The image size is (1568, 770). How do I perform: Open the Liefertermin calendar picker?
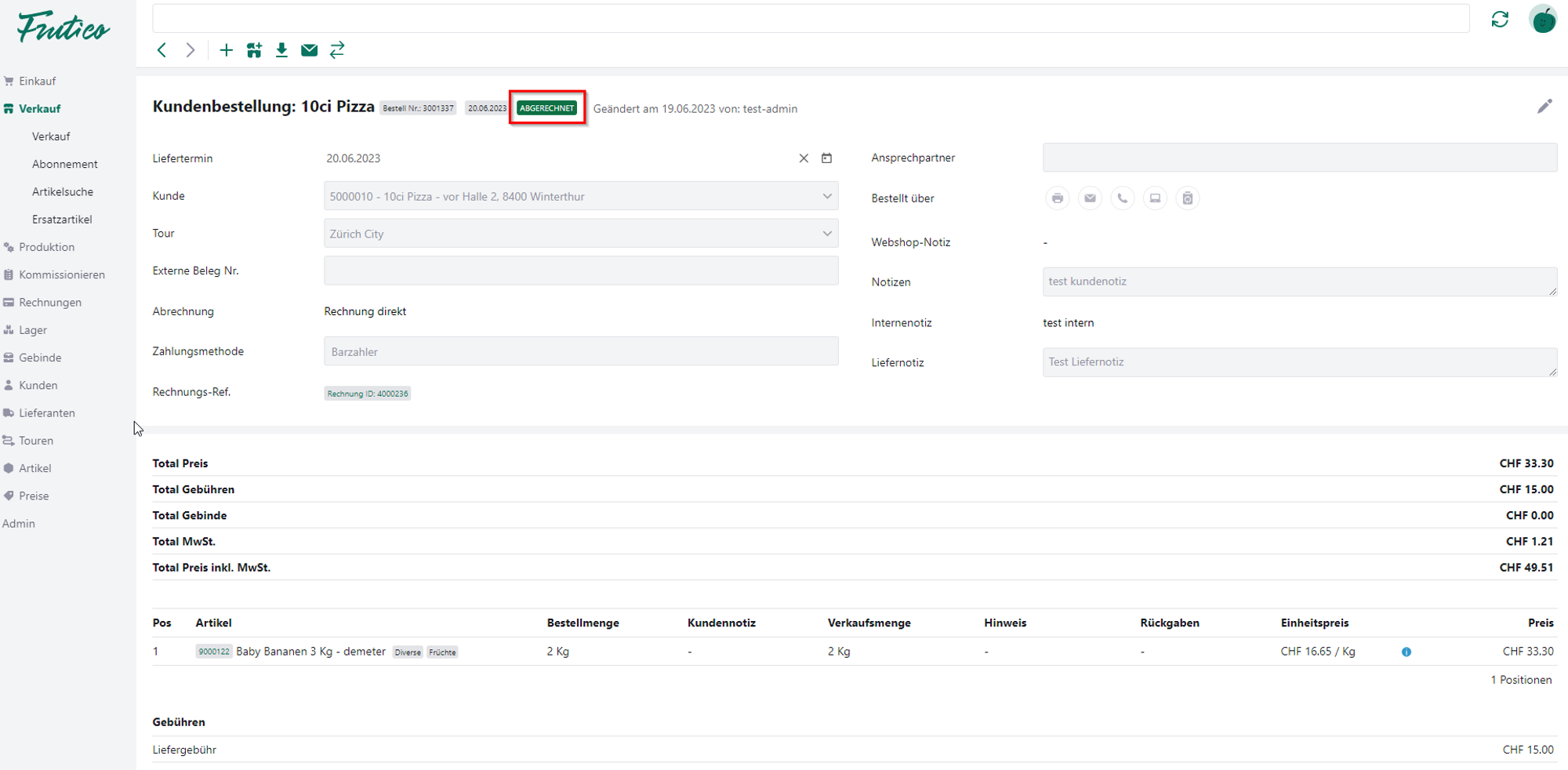click(x=826, y=158)
